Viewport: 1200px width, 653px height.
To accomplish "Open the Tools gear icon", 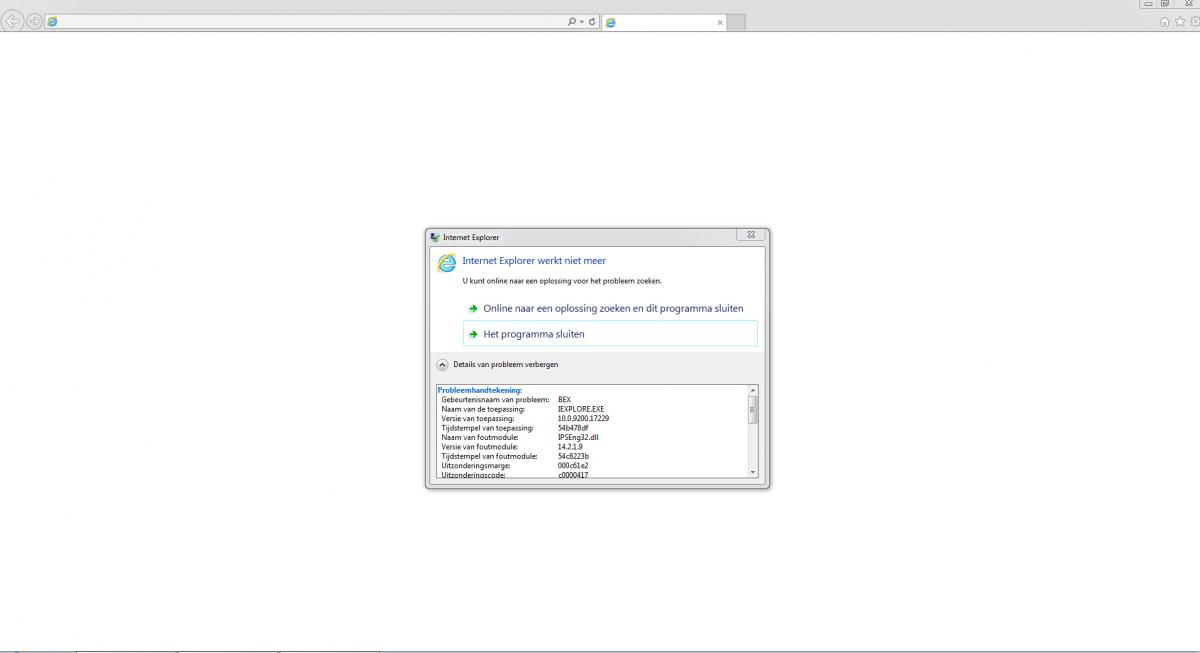I will click(x=1195, y=21).
